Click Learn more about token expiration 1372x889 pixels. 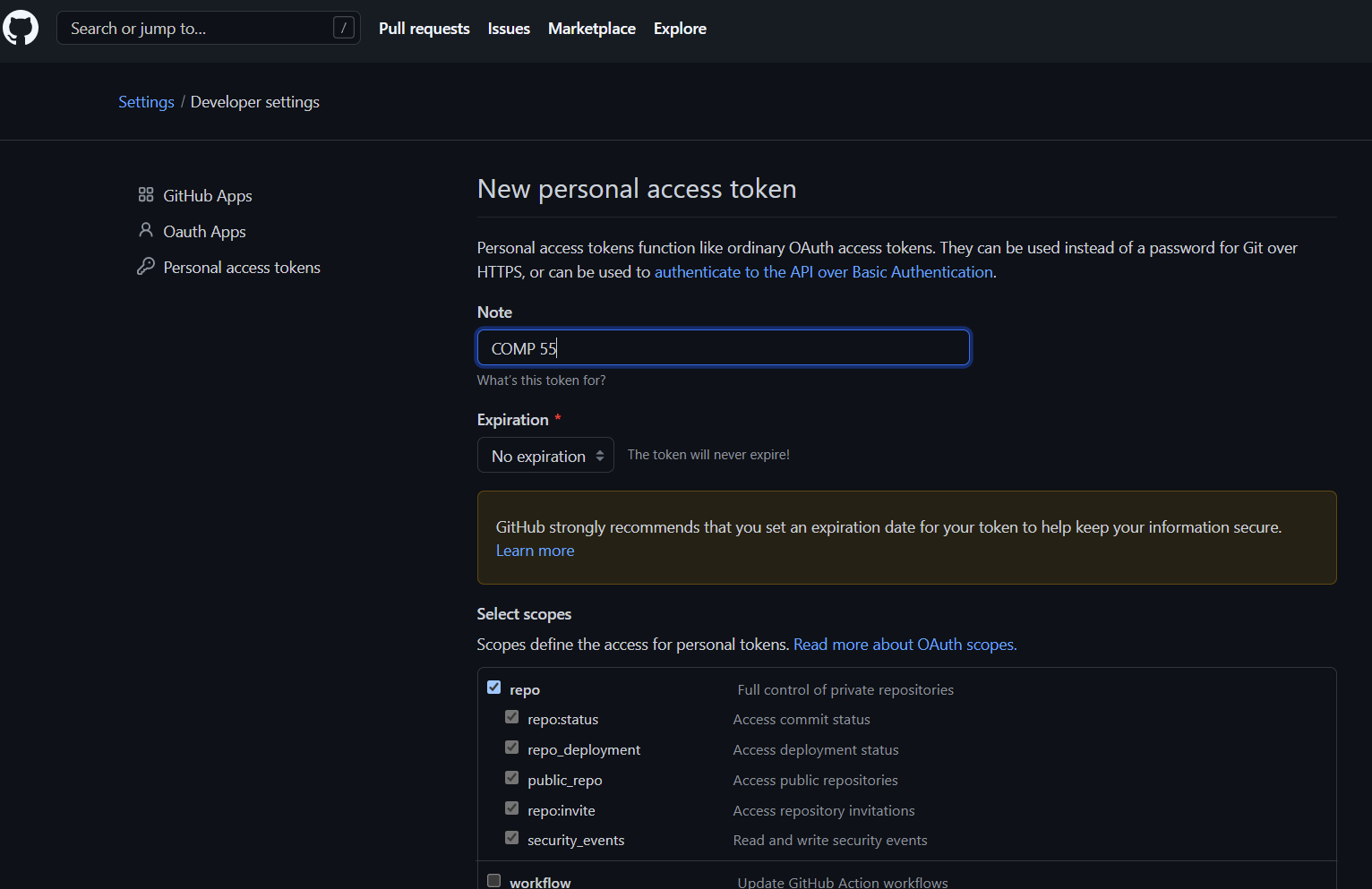536,551
